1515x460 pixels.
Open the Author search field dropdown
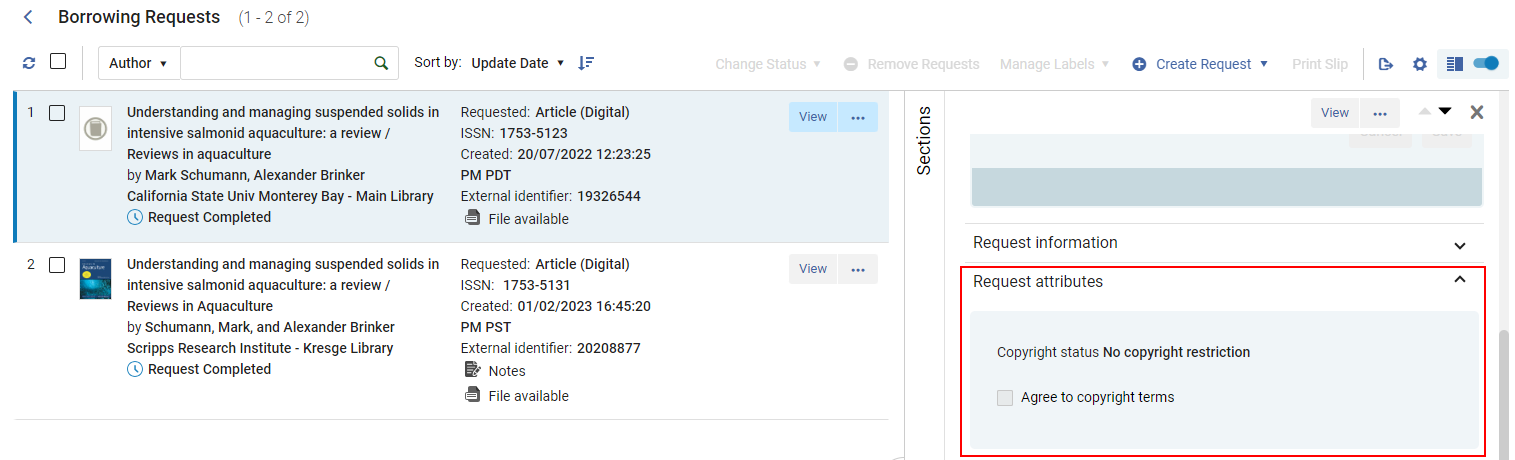click(x=138, y=63)
